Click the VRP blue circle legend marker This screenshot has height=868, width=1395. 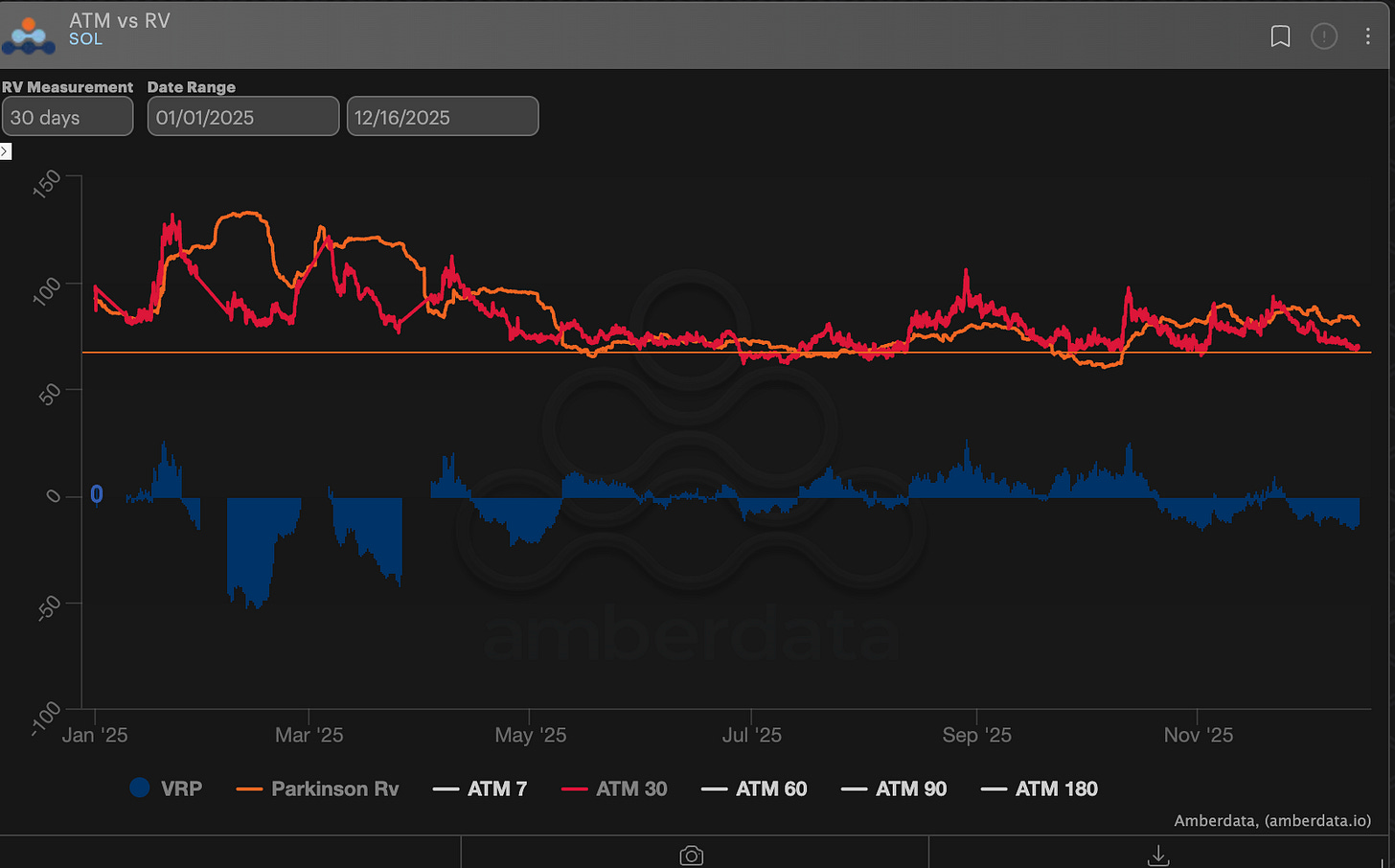click(140, 788)
